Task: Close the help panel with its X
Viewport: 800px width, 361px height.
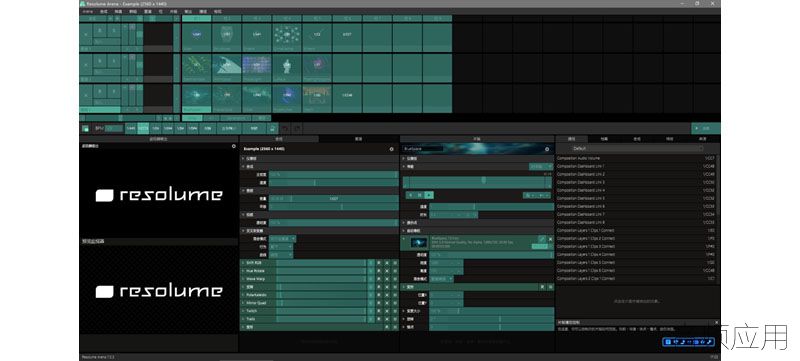Action: (x=716, y=322)
